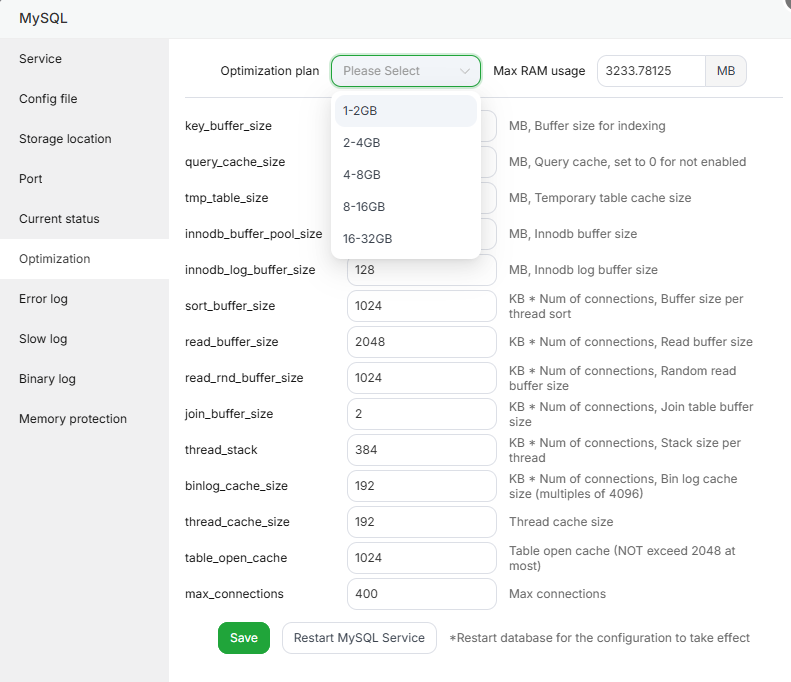Viewport: 791px width, 682px height.
Task: Click the tmp_table_size label
Action: [226, 198]
